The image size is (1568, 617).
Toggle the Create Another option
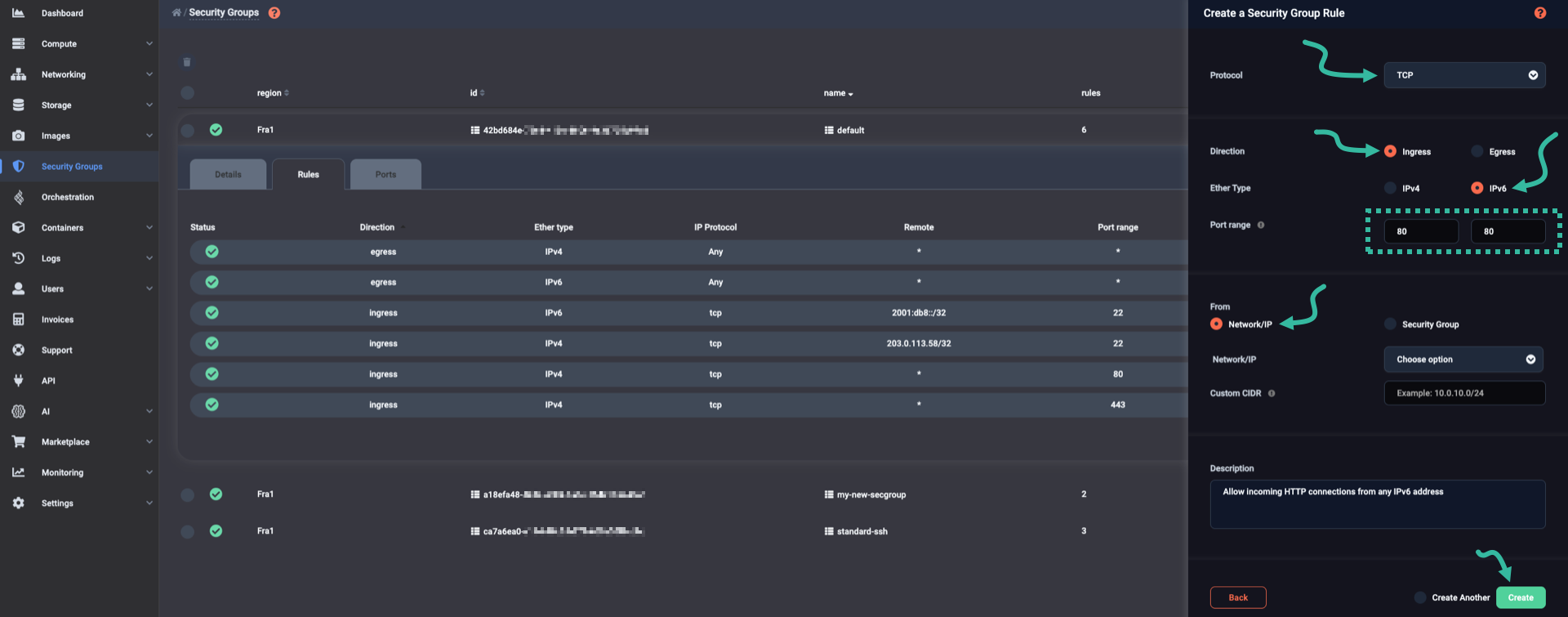click(1420, 597)
